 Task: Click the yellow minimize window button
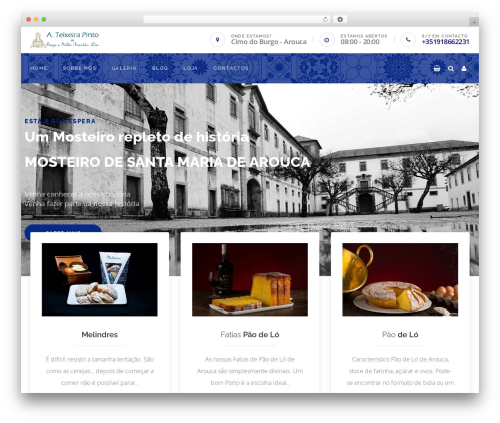(x=36, y=19)
